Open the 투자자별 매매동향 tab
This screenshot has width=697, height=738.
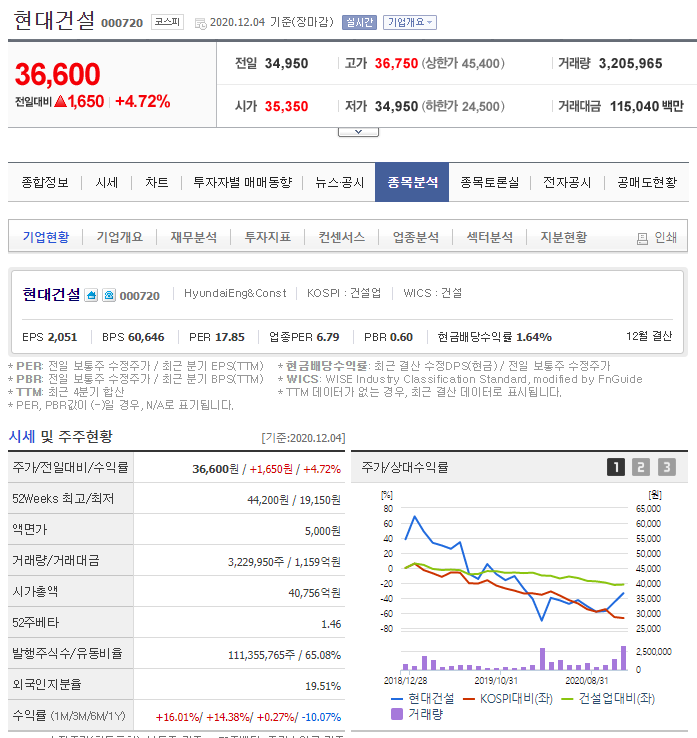click(x=242, y=183)
